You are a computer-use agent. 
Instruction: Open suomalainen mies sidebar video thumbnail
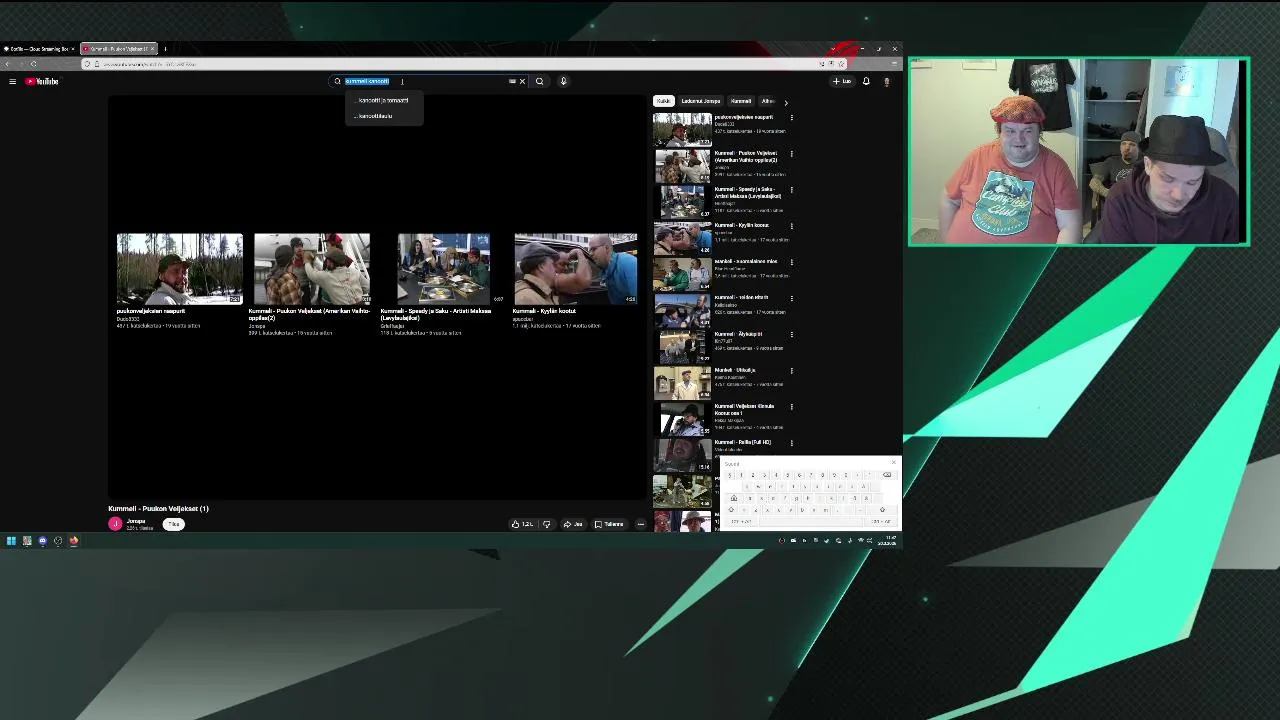pyautogui.click(x=682, y=274)
